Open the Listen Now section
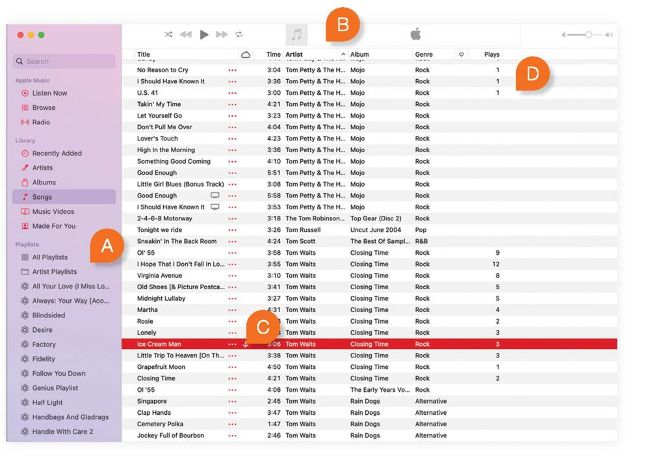The width and height of the screenshot is (650, 466). tap(49, 93)
